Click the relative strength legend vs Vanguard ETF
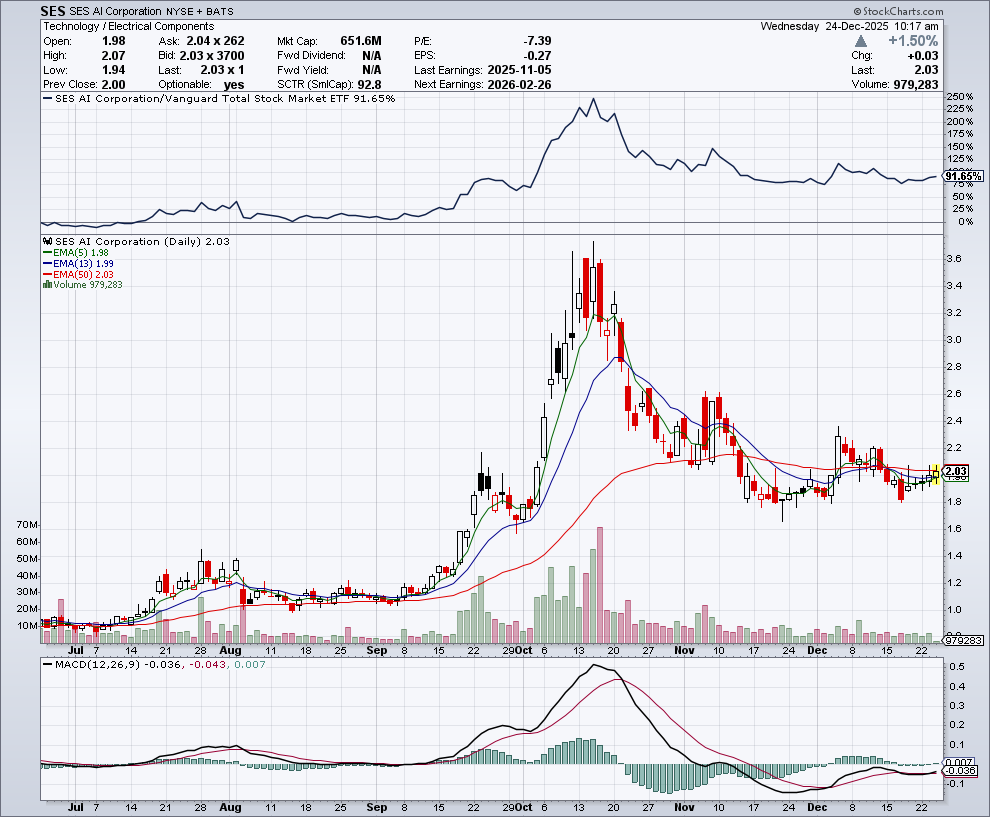Image resolution: width=990 pixels, height=817 pixels. click(x=218, y=98)
